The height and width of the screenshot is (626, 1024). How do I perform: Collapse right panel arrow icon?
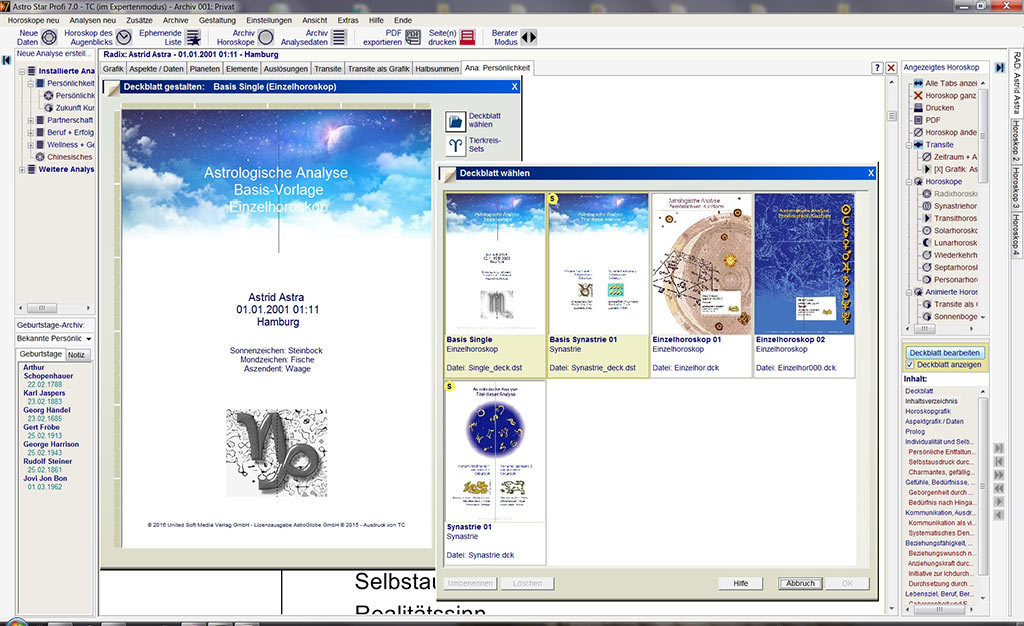pos(999,67)
